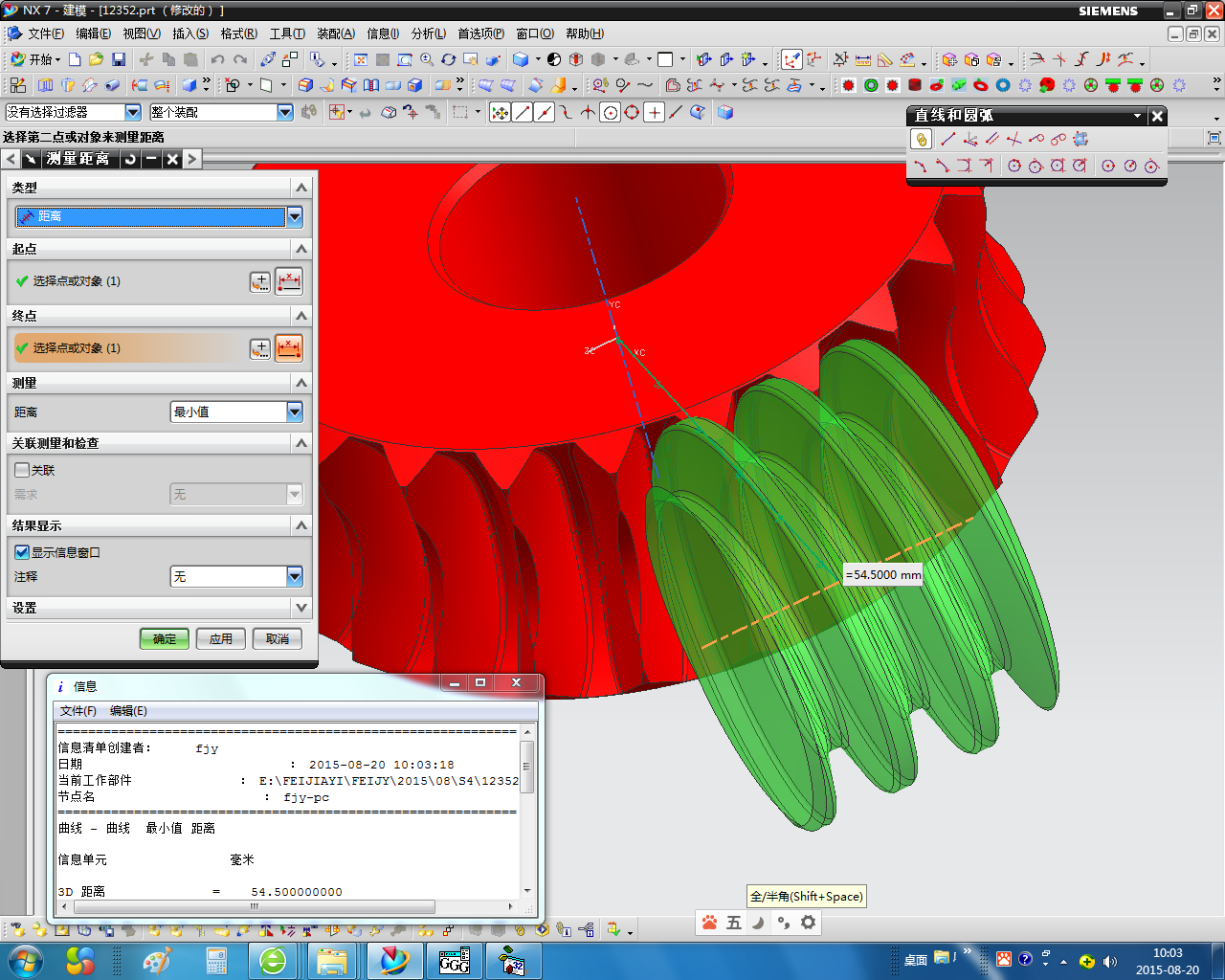This screenshot has width=1225, height=980.
Task: Toggle the snap arc center option
Action: [611, 112]
